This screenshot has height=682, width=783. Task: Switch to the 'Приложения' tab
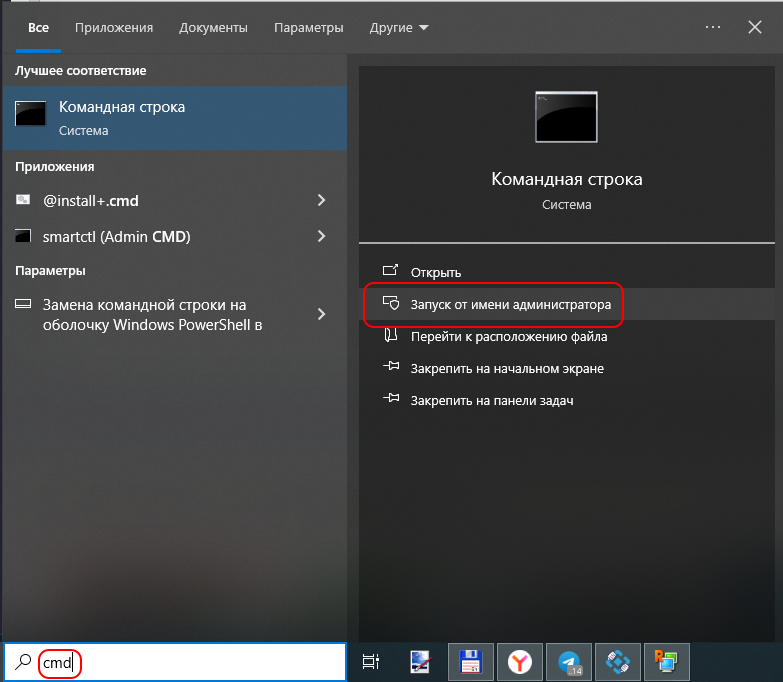click(x=114, y=27)
